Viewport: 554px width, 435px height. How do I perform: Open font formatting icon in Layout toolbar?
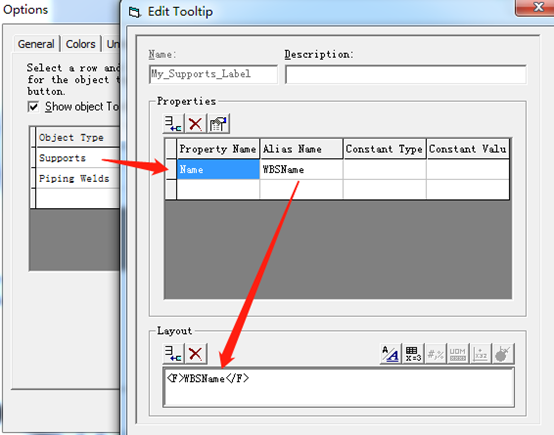[x=390, y=353]
